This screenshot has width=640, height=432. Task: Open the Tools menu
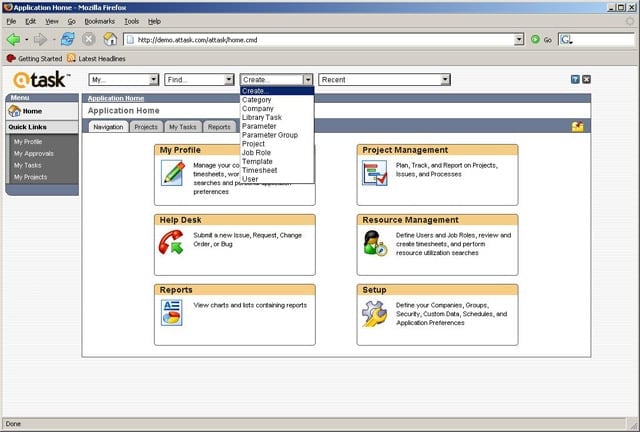point(131,21)
